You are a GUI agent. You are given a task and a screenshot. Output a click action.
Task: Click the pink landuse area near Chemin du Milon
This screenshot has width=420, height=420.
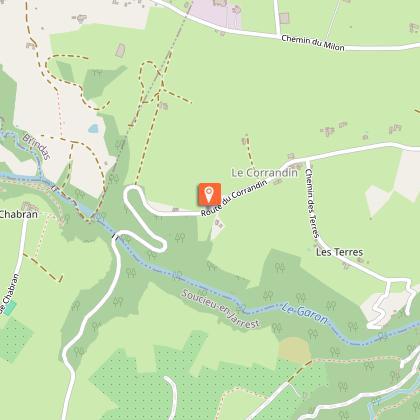point(215,13)
